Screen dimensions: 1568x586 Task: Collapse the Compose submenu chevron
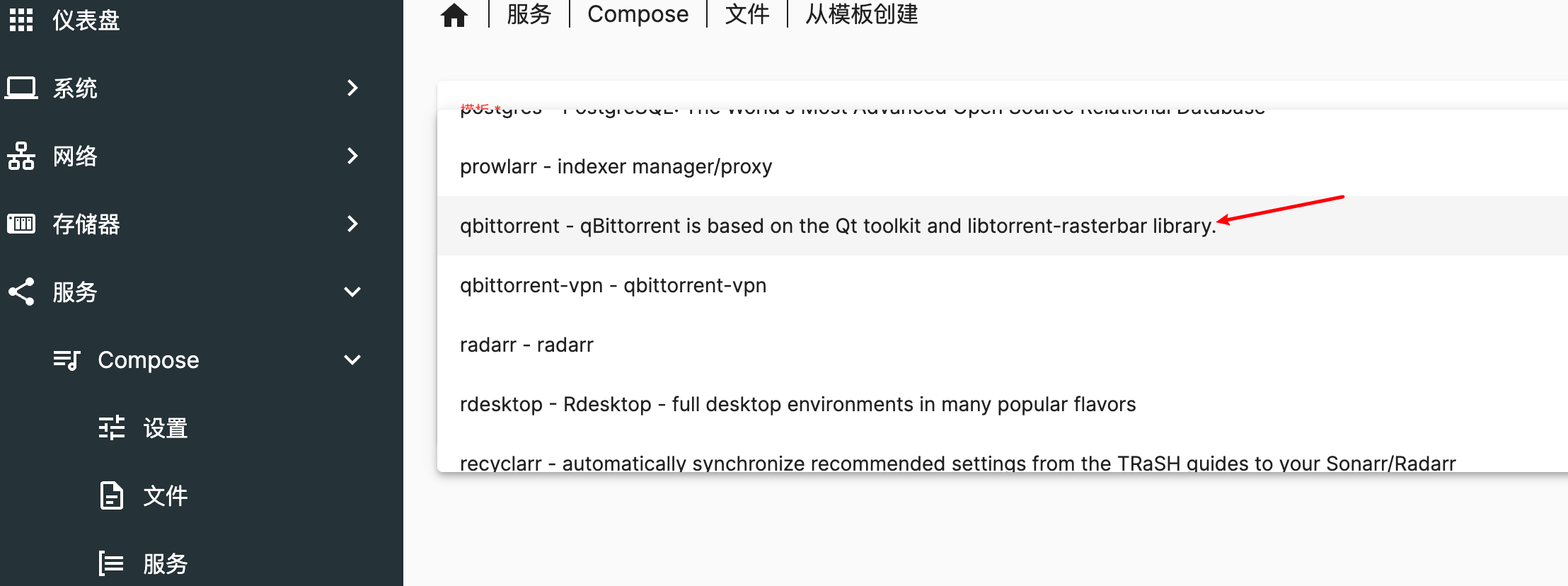click(352, 360)
